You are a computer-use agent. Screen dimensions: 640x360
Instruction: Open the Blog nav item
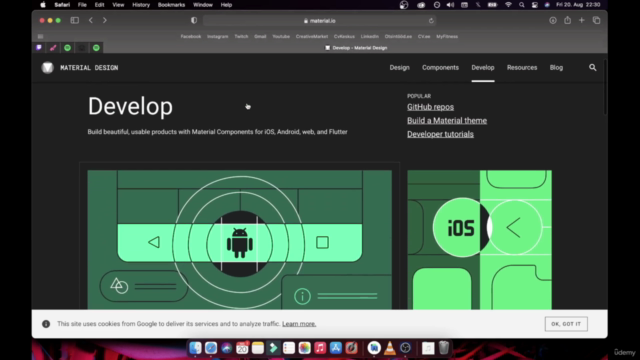point(556,68)
